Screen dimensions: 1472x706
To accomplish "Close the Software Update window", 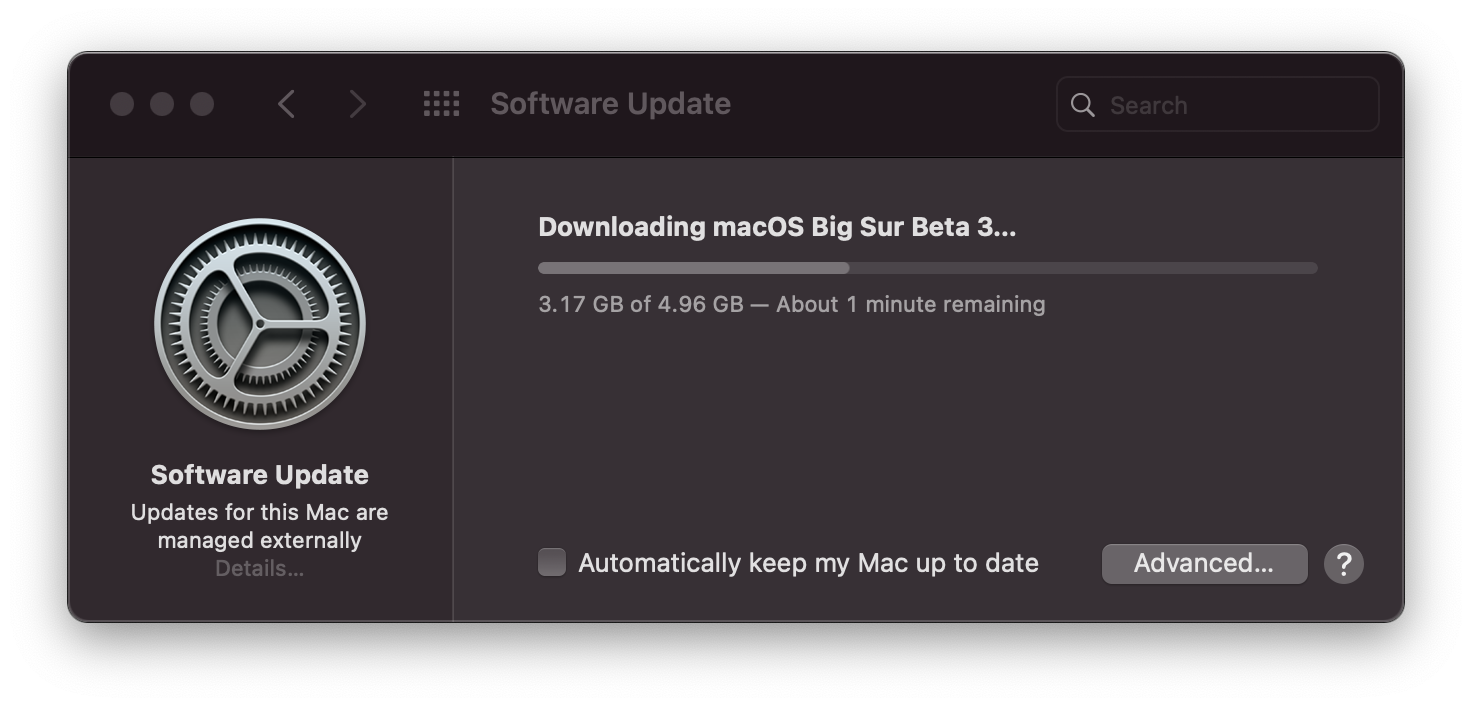I will coord(122,104).
